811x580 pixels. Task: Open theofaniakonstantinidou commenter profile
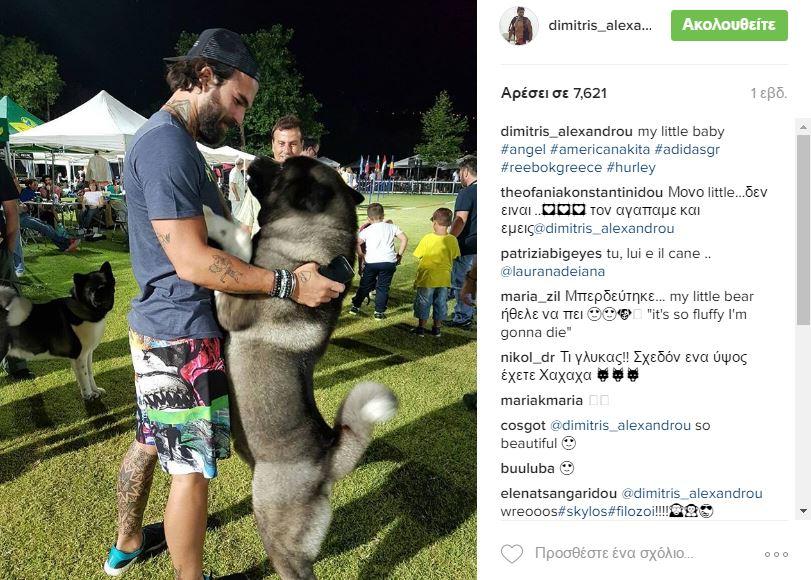(x=581, y=192)
